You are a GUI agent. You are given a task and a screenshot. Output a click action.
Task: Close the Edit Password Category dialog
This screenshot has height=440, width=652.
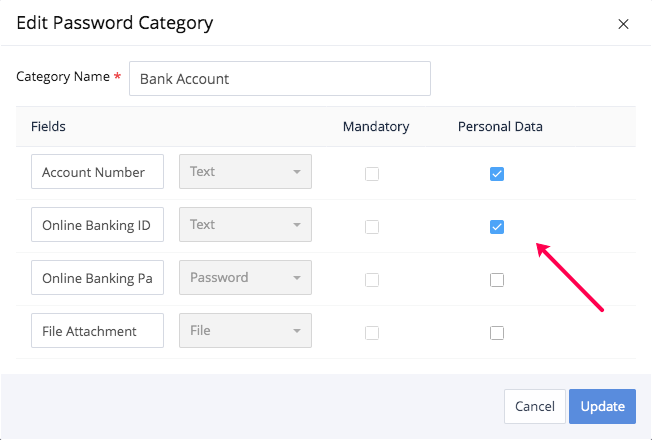pos(623,24)
